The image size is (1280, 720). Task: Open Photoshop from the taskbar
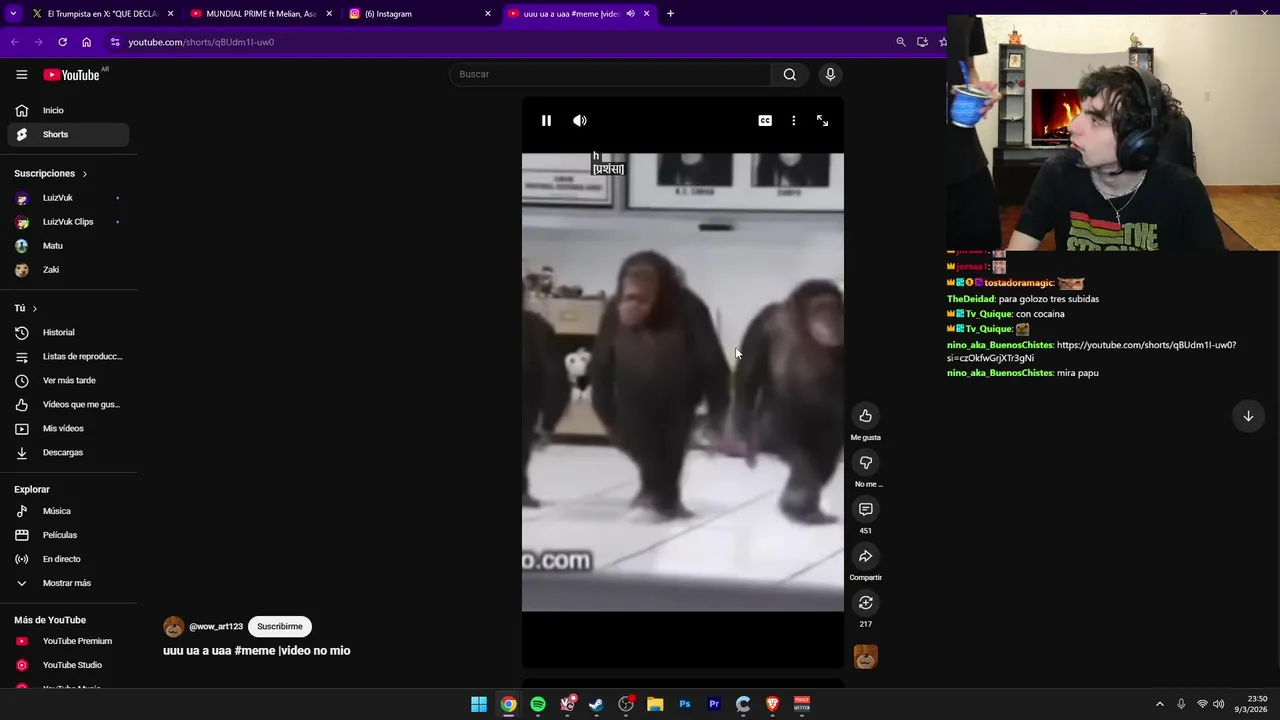pyautogui.click(x=685, y=704)
